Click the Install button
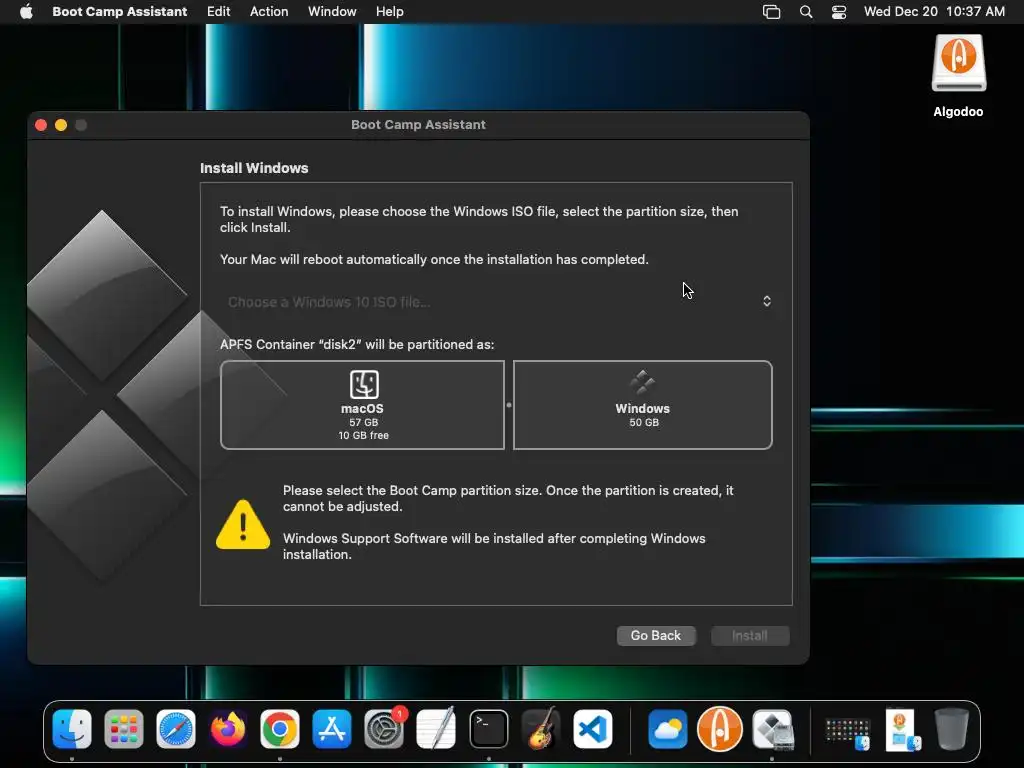 750,635
